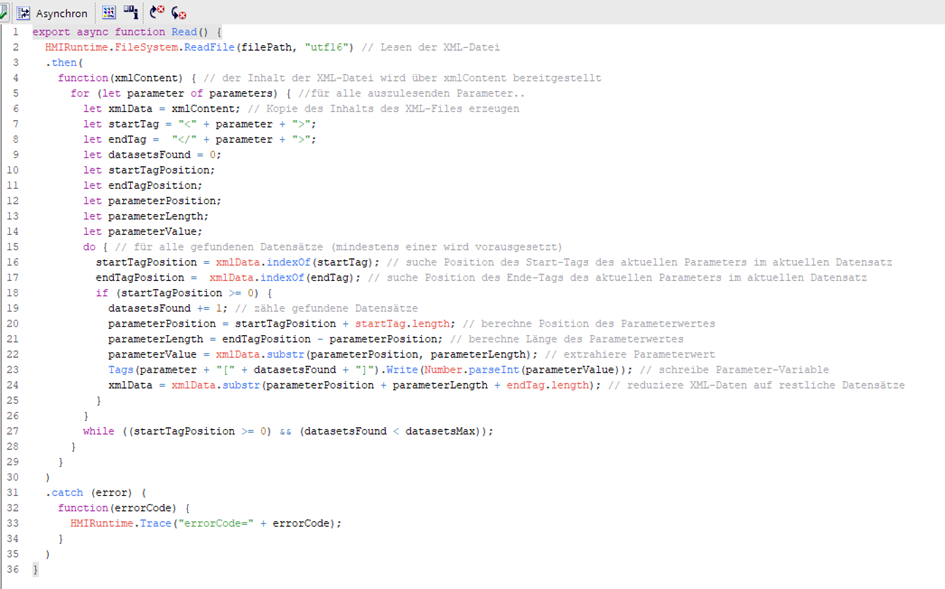
Task: Click 'datasetsFound += 1;' on line 19
Action: [168, 309]
